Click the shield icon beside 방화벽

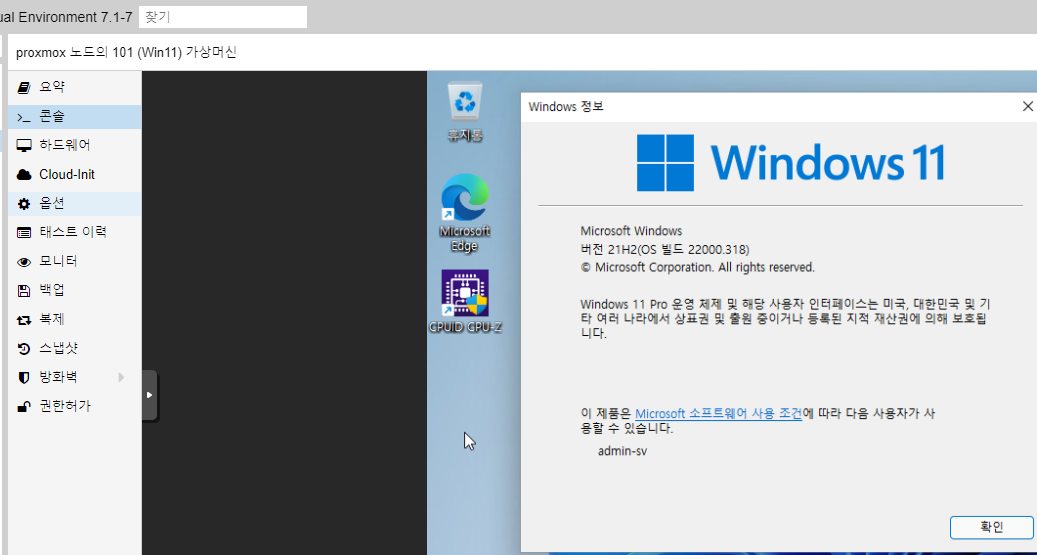point(24,378)
